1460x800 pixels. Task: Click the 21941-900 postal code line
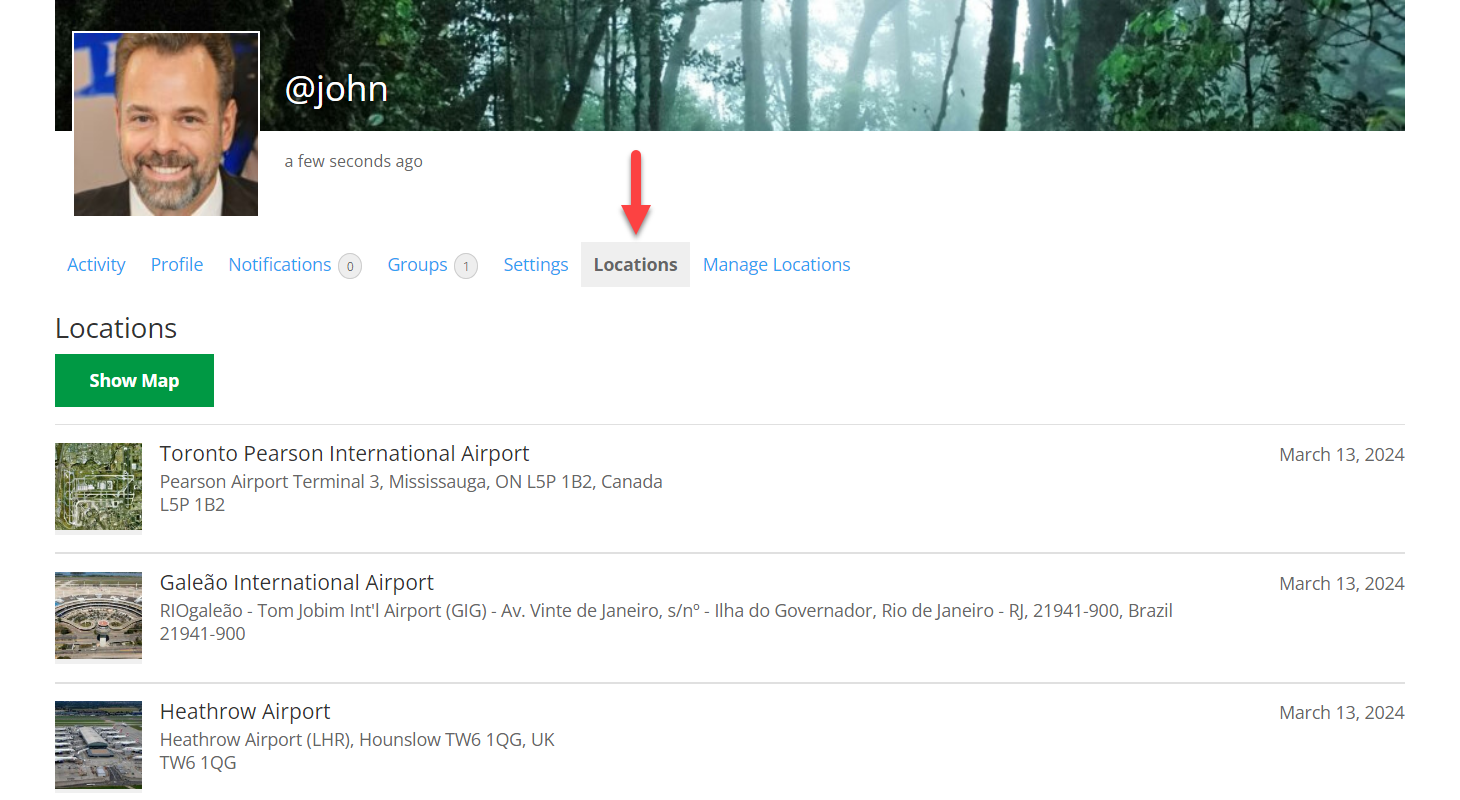[202, 634]
